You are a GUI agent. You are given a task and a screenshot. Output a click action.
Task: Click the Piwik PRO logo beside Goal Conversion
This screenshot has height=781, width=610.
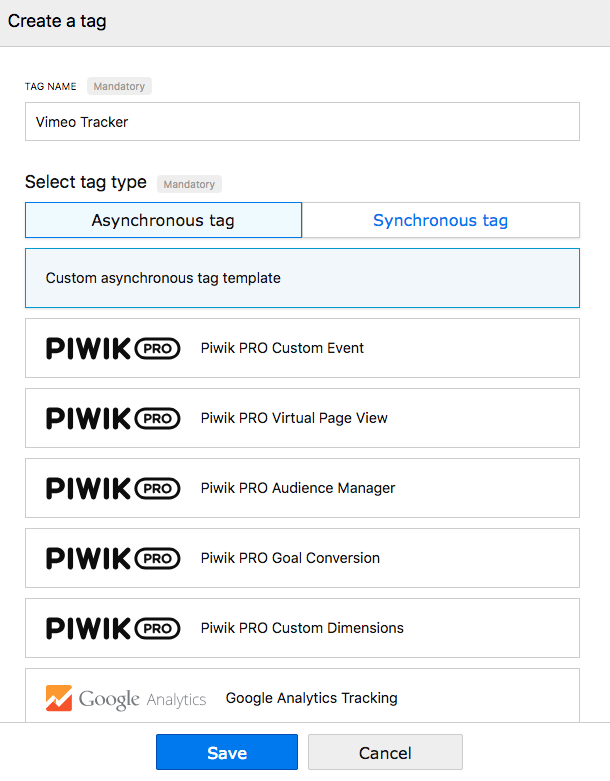tap(113, 558)
